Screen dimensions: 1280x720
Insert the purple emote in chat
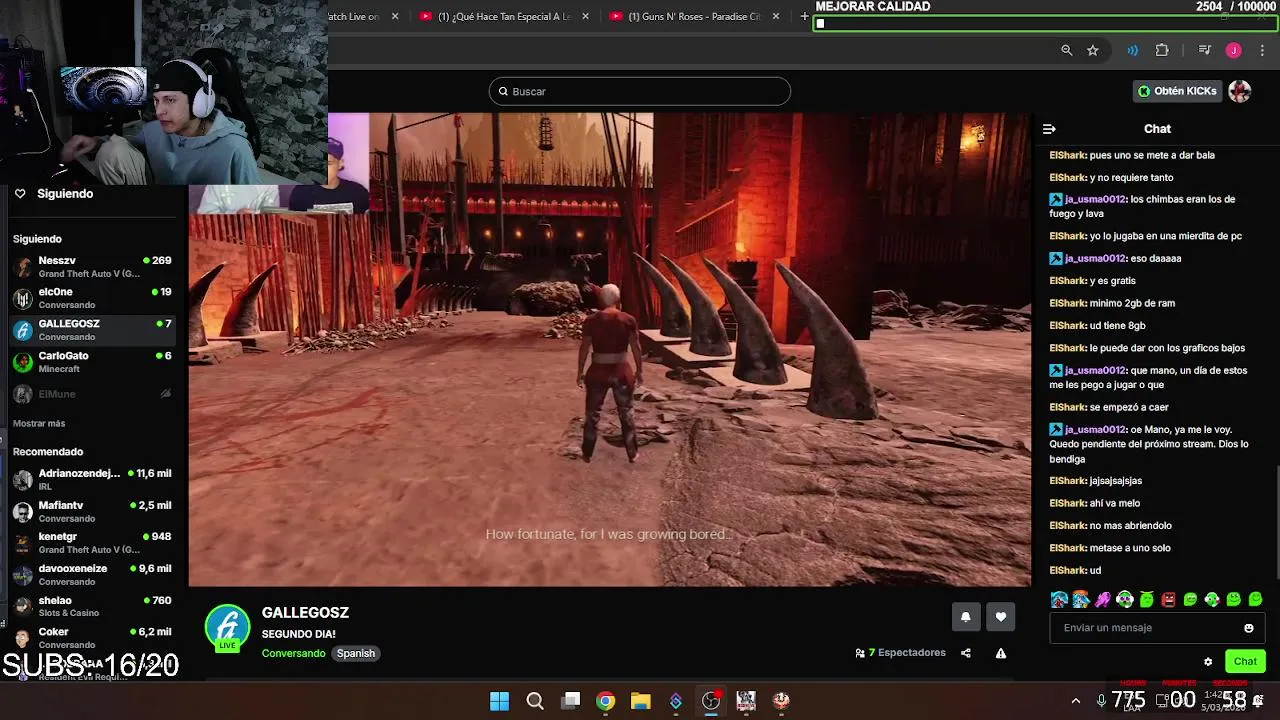click(x=1103, y=600)
